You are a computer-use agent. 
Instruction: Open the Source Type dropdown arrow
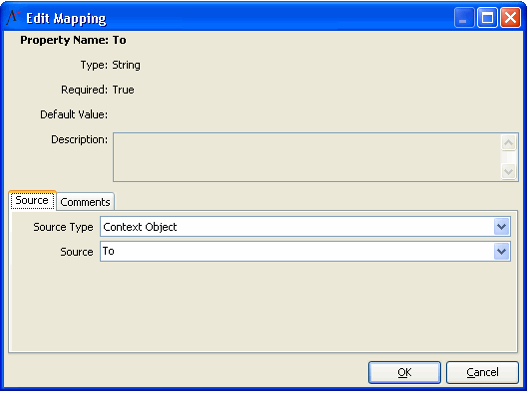[501, 227]
